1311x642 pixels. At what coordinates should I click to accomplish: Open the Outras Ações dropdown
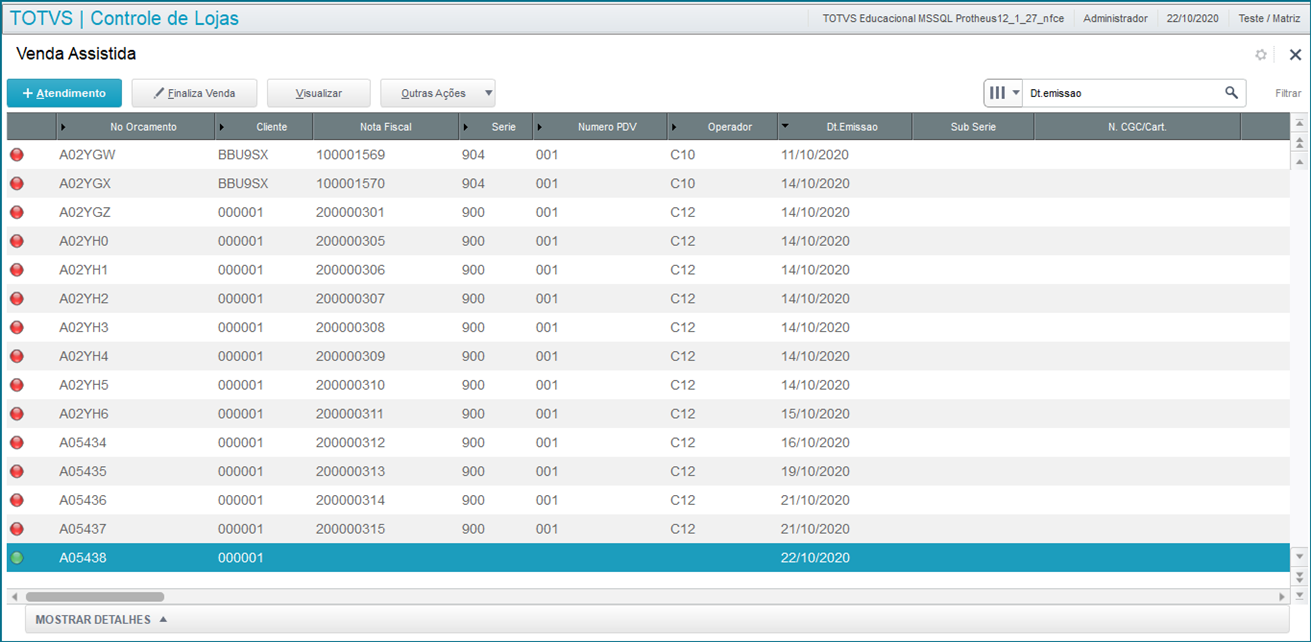click(438, 93)
